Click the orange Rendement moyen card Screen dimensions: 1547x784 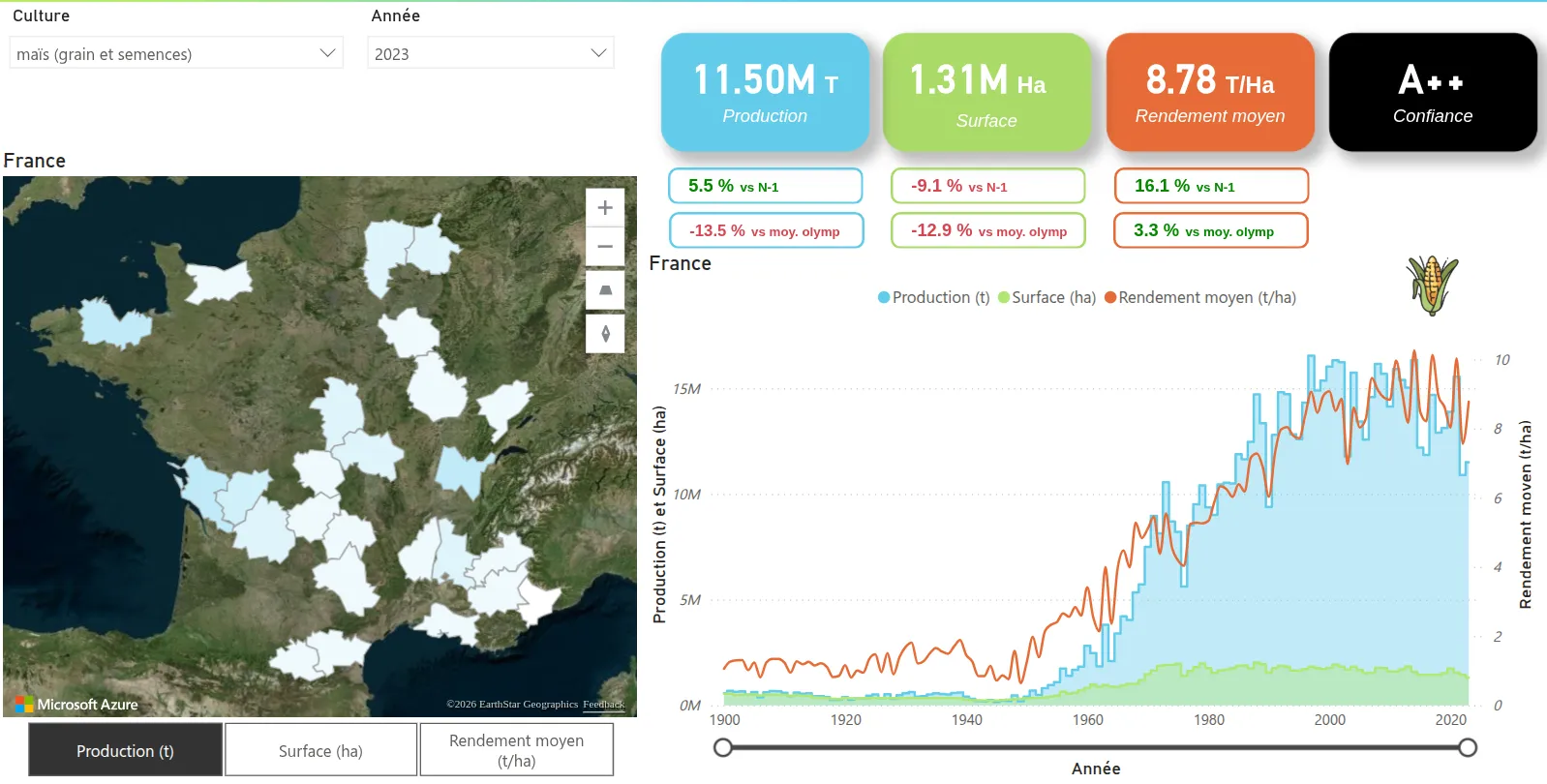click(x=1209, y=93)
